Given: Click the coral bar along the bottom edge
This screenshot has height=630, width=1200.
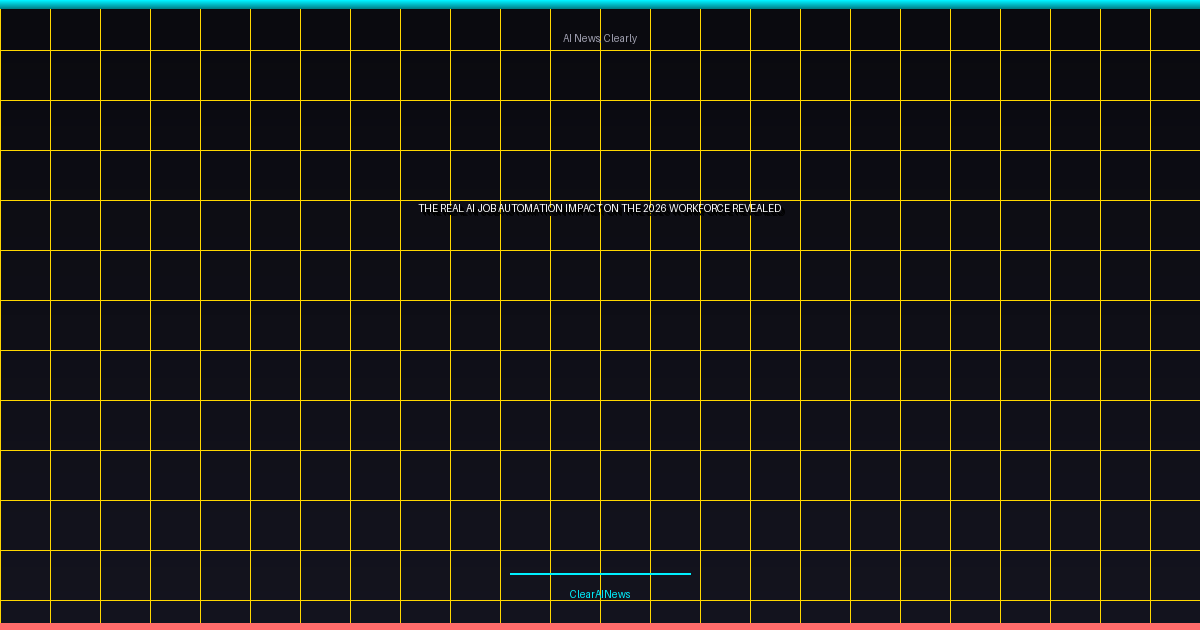Looking at the screenshot, I should (x=600, y=626).
